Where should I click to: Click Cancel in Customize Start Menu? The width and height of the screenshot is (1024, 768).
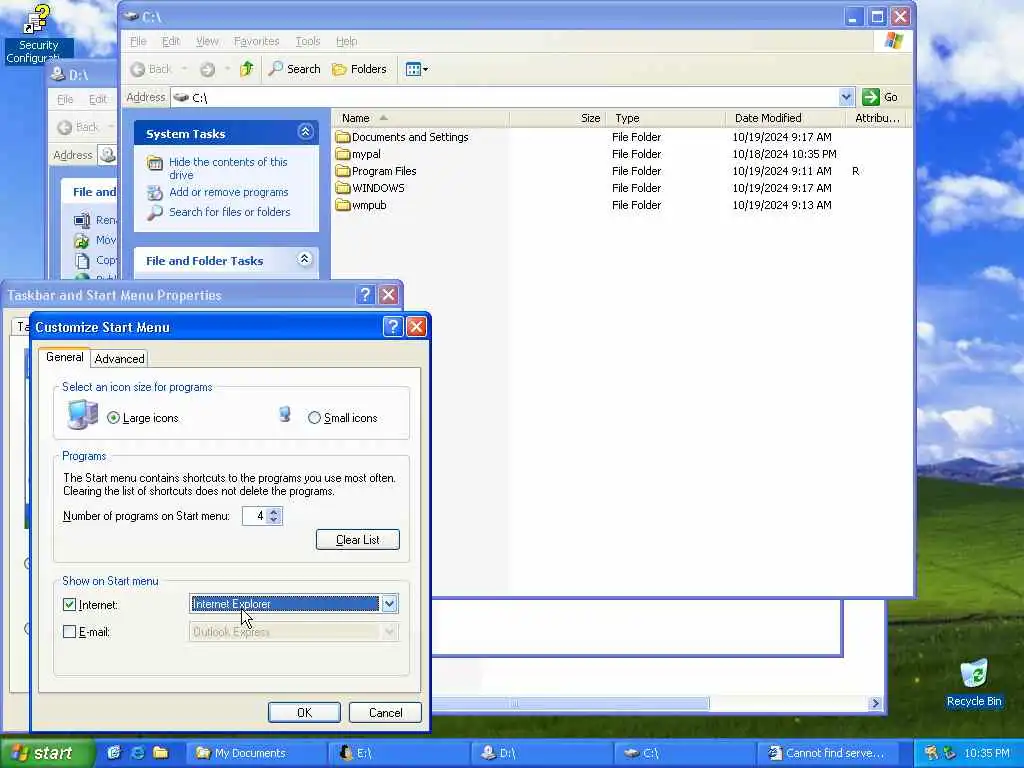(x=385, y=712)
